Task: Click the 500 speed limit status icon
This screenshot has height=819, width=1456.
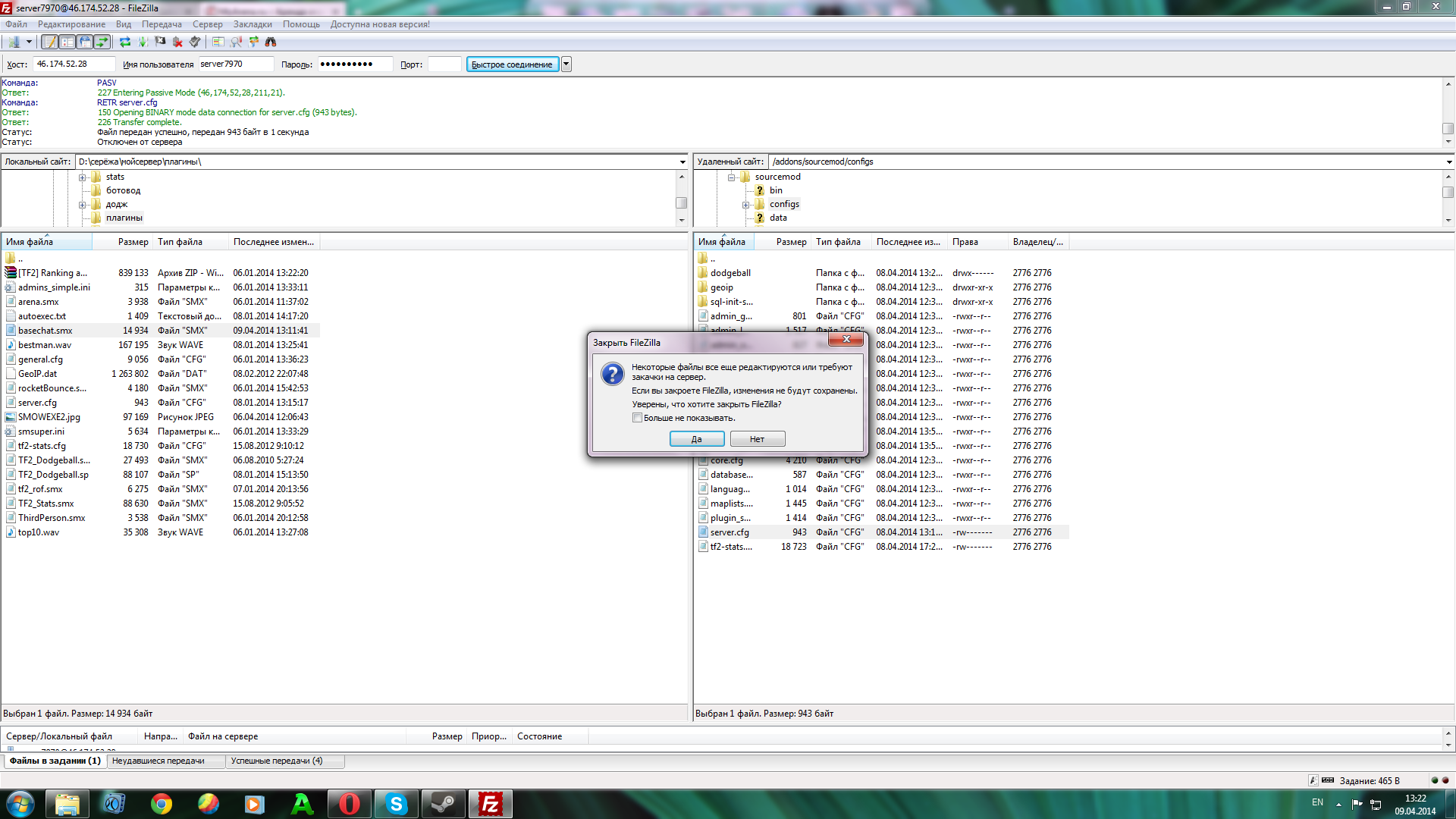Action: (1328, 780)
